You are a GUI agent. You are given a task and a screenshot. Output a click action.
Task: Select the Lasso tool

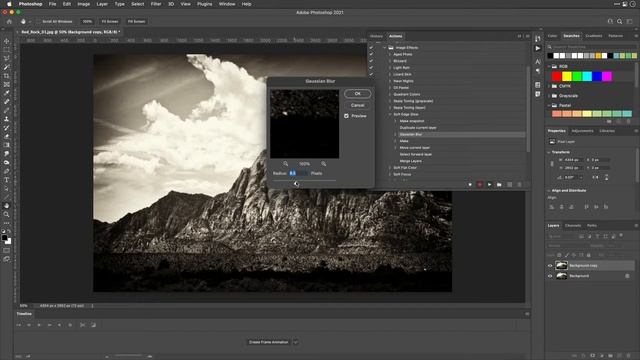pyautogui.click(x=7, y=58)
